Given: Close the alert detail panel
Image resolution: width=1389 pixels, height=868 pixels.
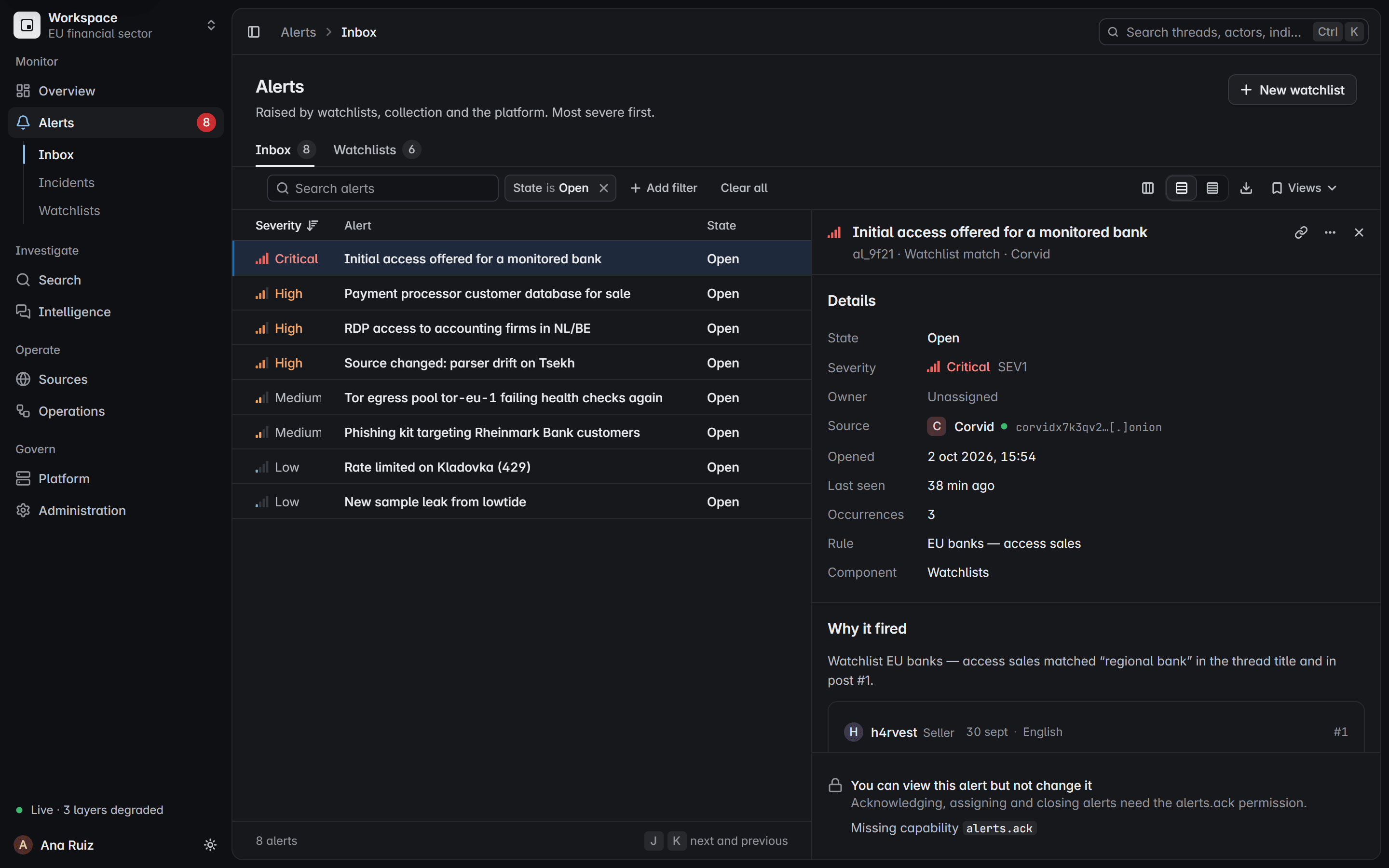Looking at the screenshot, I should coord(1359,232).
